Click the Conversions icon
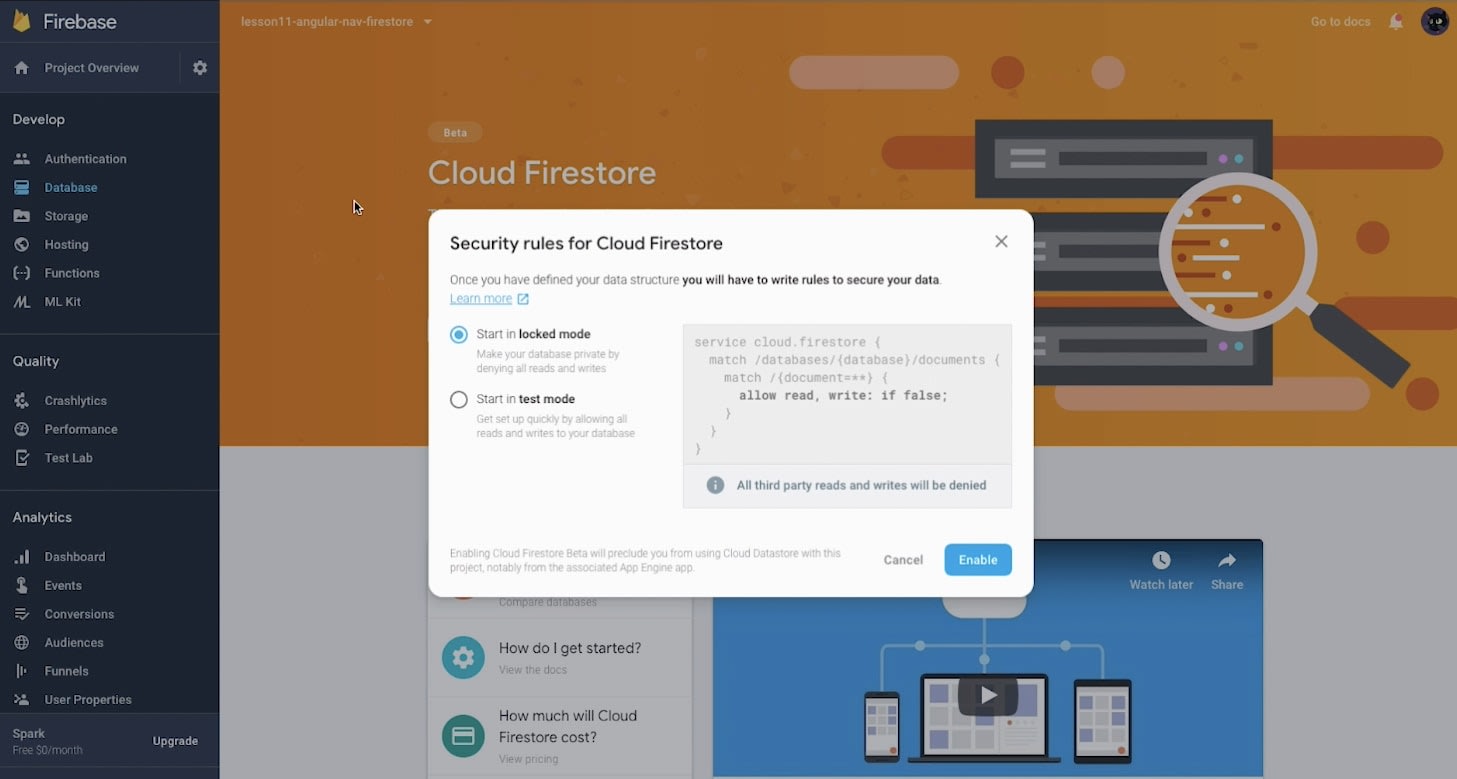Screen dimensions: 1457x779 click(x=22, y=614)
